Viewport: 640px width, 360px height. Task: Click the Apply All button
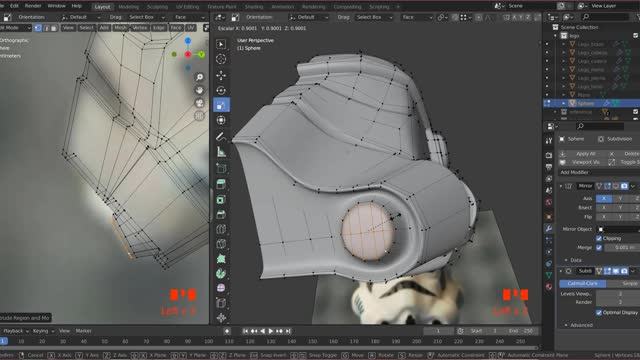(585, 154)
